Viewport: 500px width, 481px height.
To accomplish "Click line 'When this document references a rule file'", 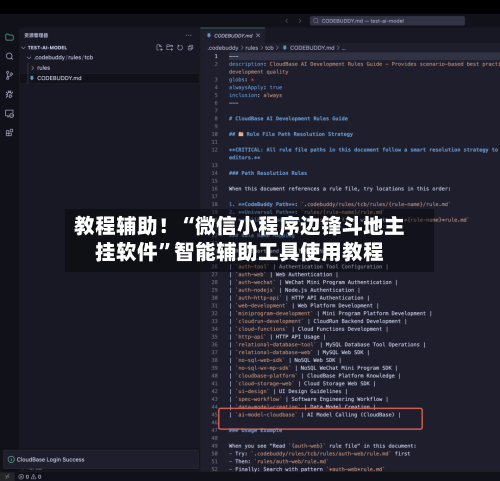I will [x=340, y=189].
